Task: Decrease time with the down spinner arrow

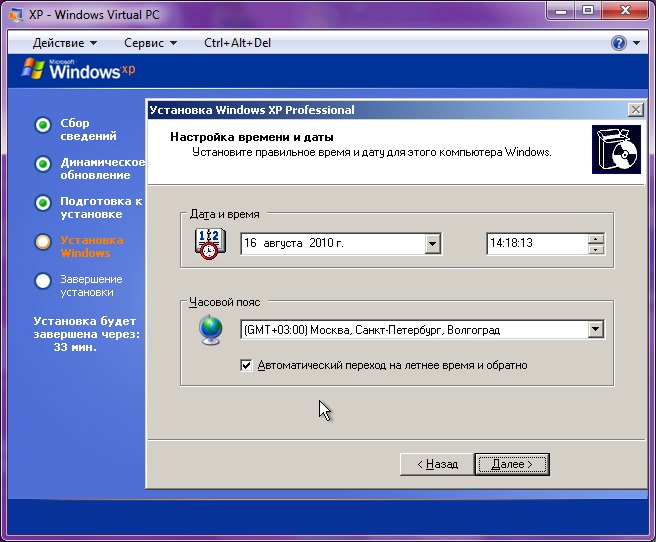Action: click(x=596, y=249)
